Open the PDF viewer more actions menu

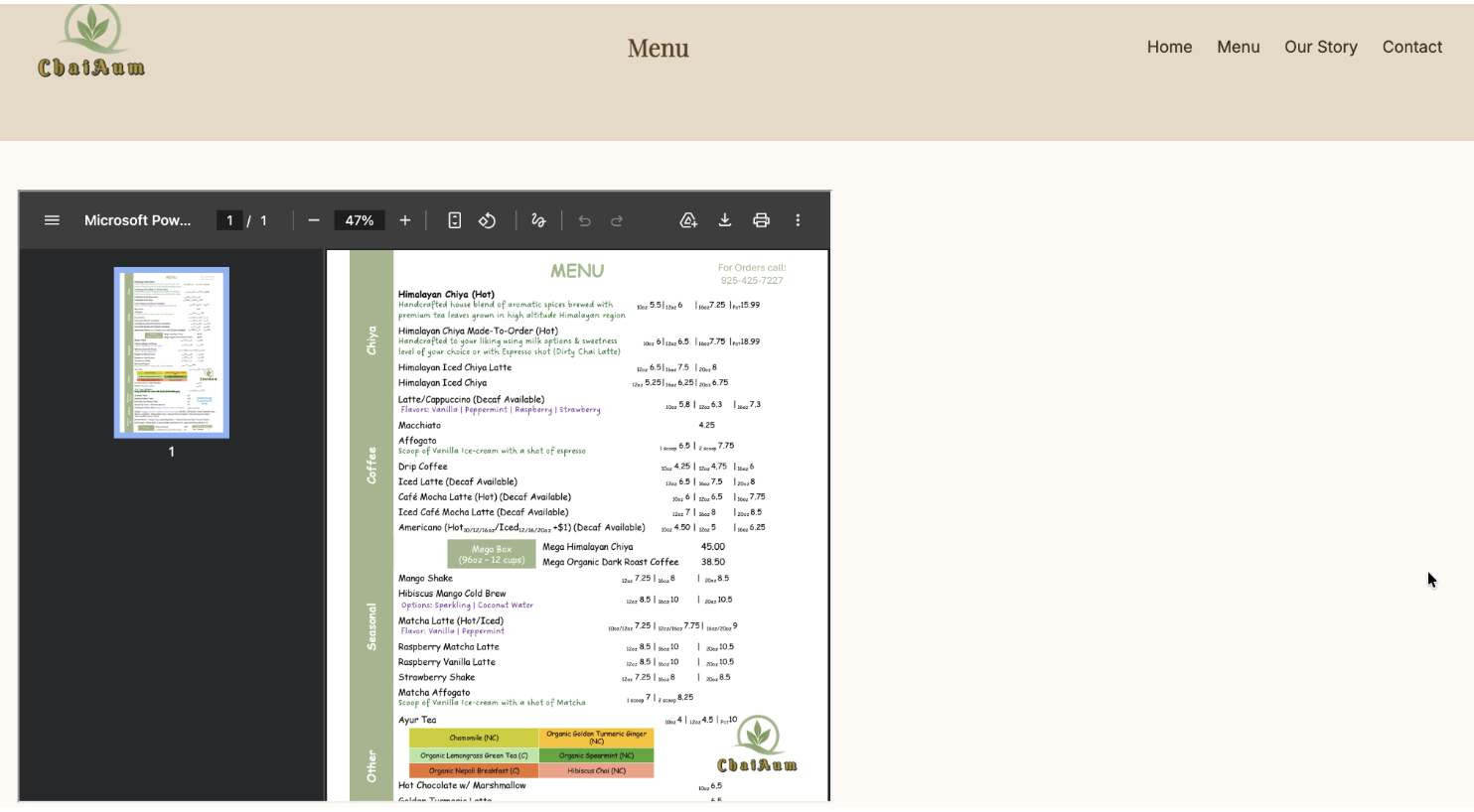point(798,220)
